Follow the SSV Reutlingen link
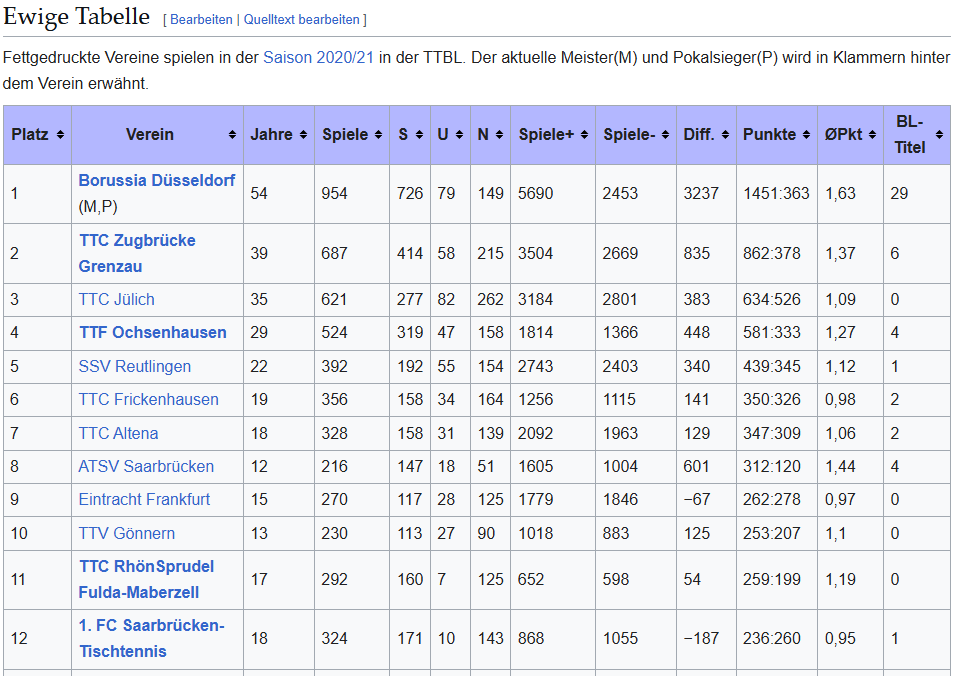Image resolution: width=955 pixels, height=676 pixels. (x=135, y=367)
